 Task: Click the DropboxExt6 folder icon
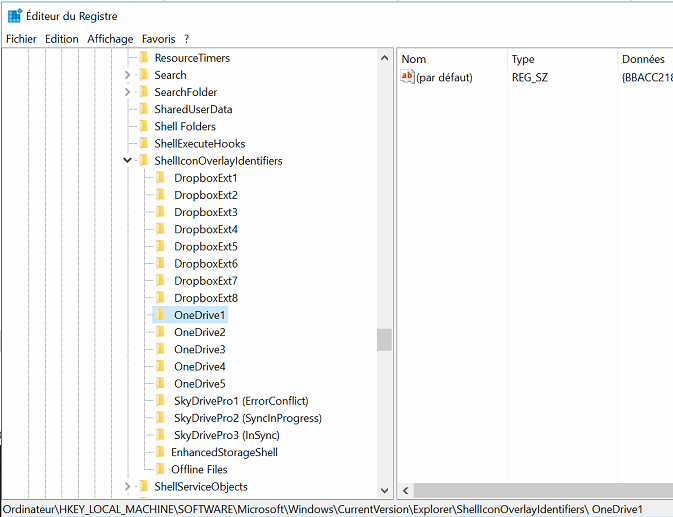(160, 263)
